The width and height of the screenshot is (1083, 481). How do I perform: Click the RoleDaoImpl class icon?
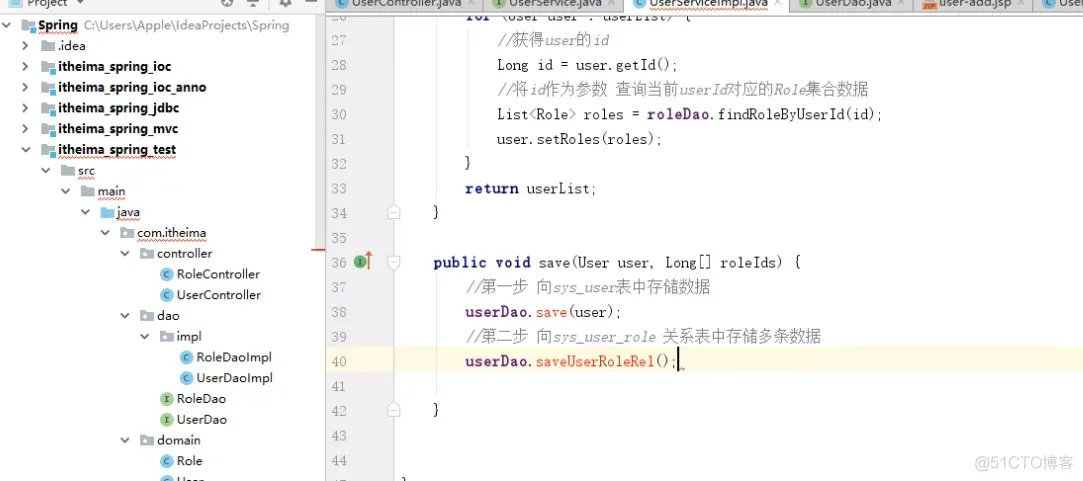(x=186, y=357)
